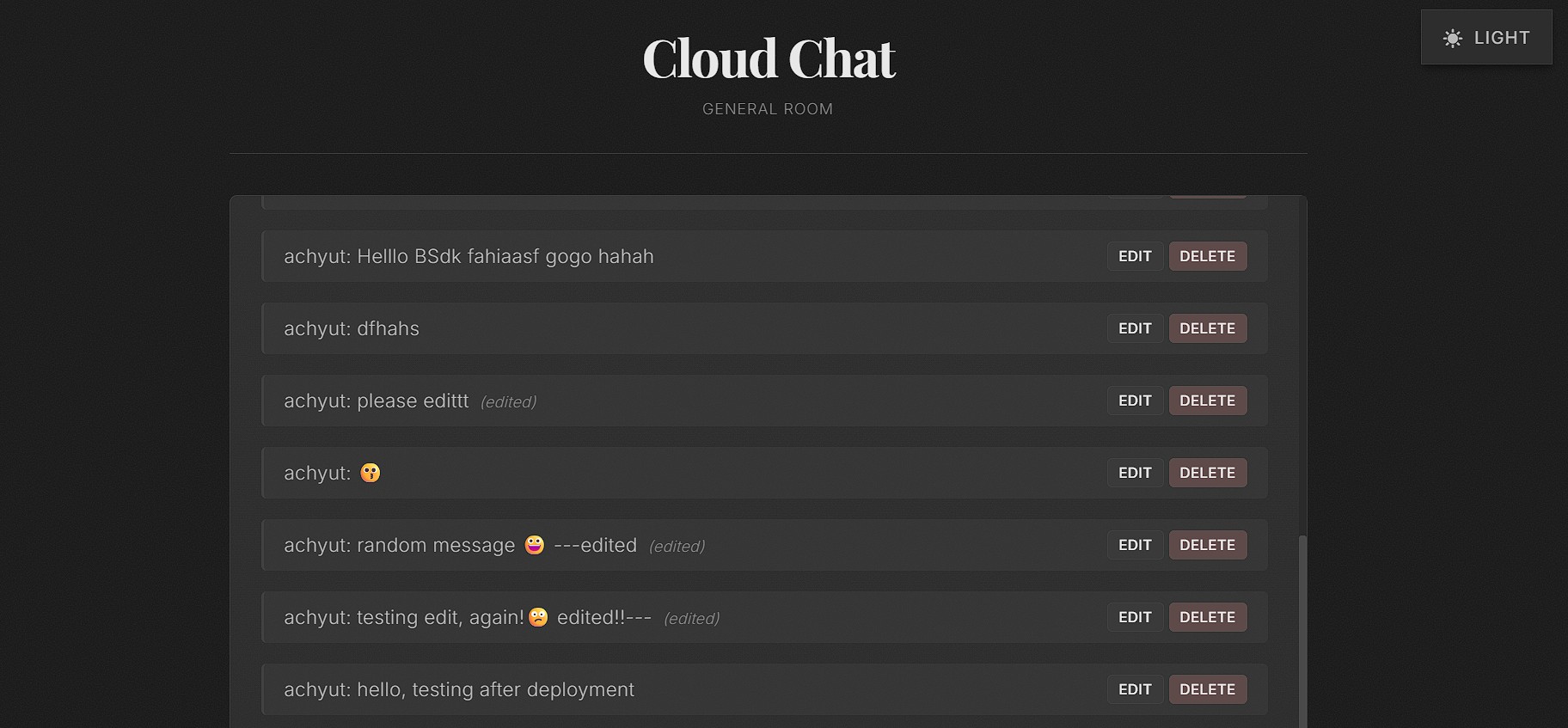Delete the 'hello, testing after deployment' message
The image size is (1568, 728).
tap(1207, 688)
